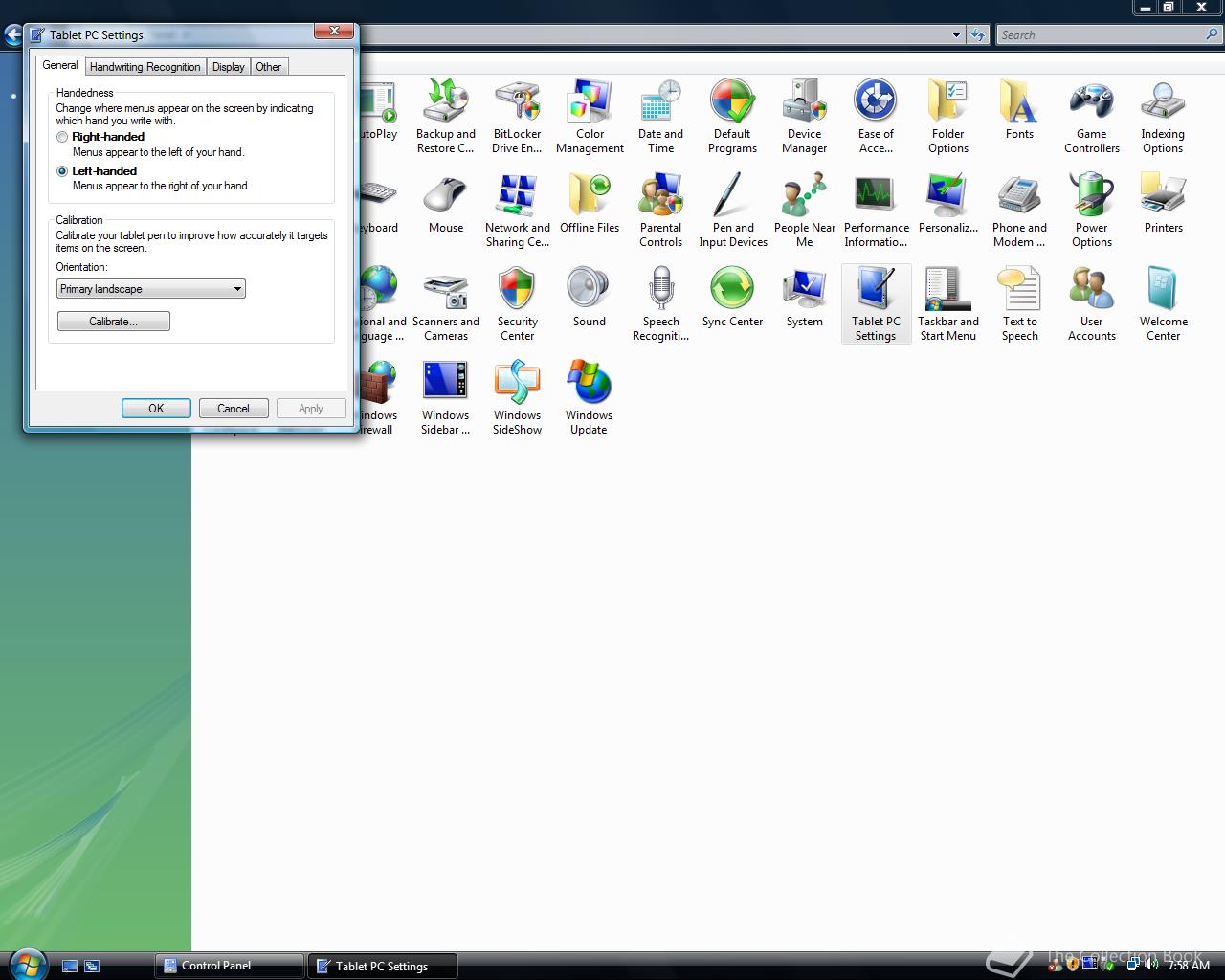
Task: Open Taskbar and Start Menu icon
Action: click(948, 304)
